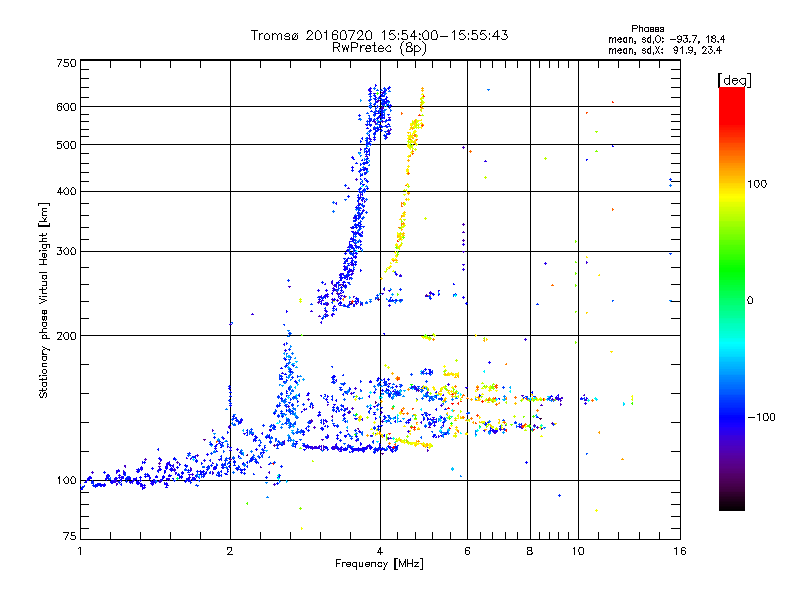800x600 pixels.
Task: Click the plot title Tromsø 20160720 15:54:00-15:55:43
Action: pos(380,35)
